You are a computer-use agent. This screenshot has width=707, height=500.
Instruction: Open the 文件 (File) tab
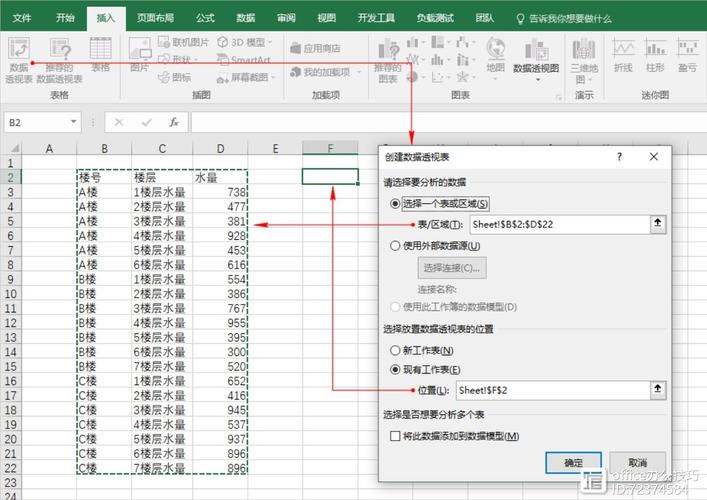[22, 18]
